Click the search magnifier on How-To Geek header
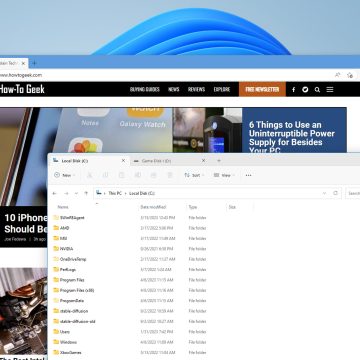This screenshot has height=360, width=360. pyautogui.click(x=317, y=90)
